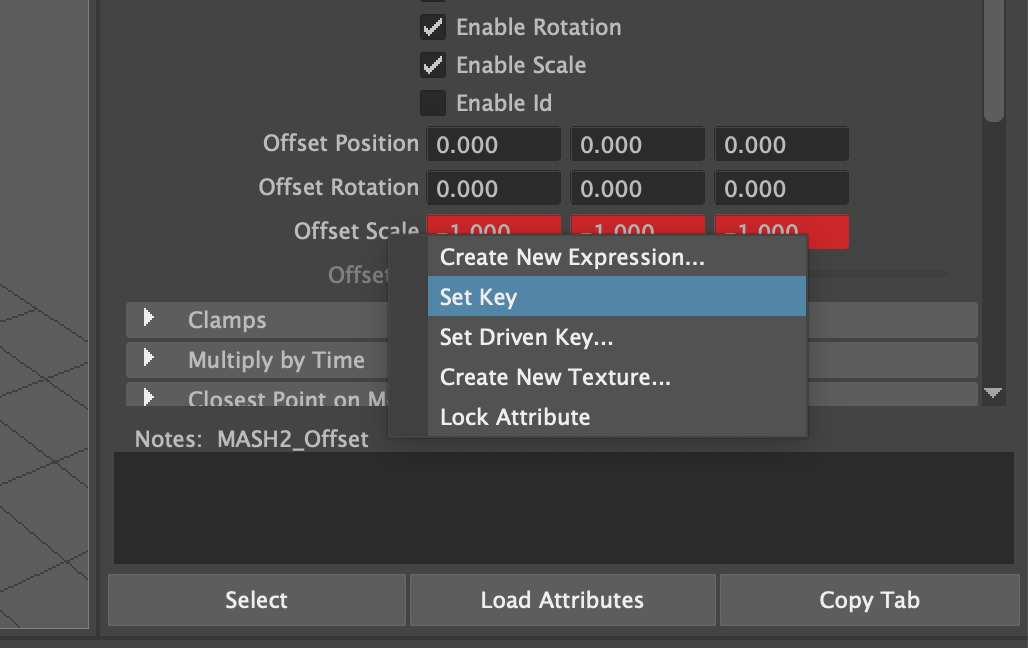Click the third Offset Position field

click(781, 144)
